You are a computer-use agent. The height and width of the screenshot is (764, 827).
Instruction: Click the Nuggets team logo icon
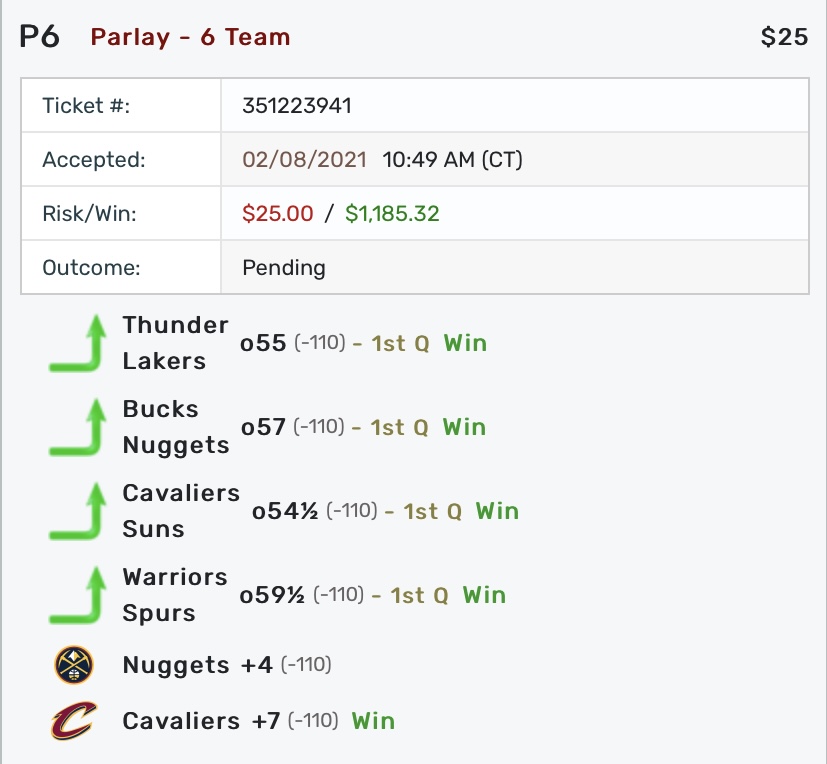click(x=73, y=665)
